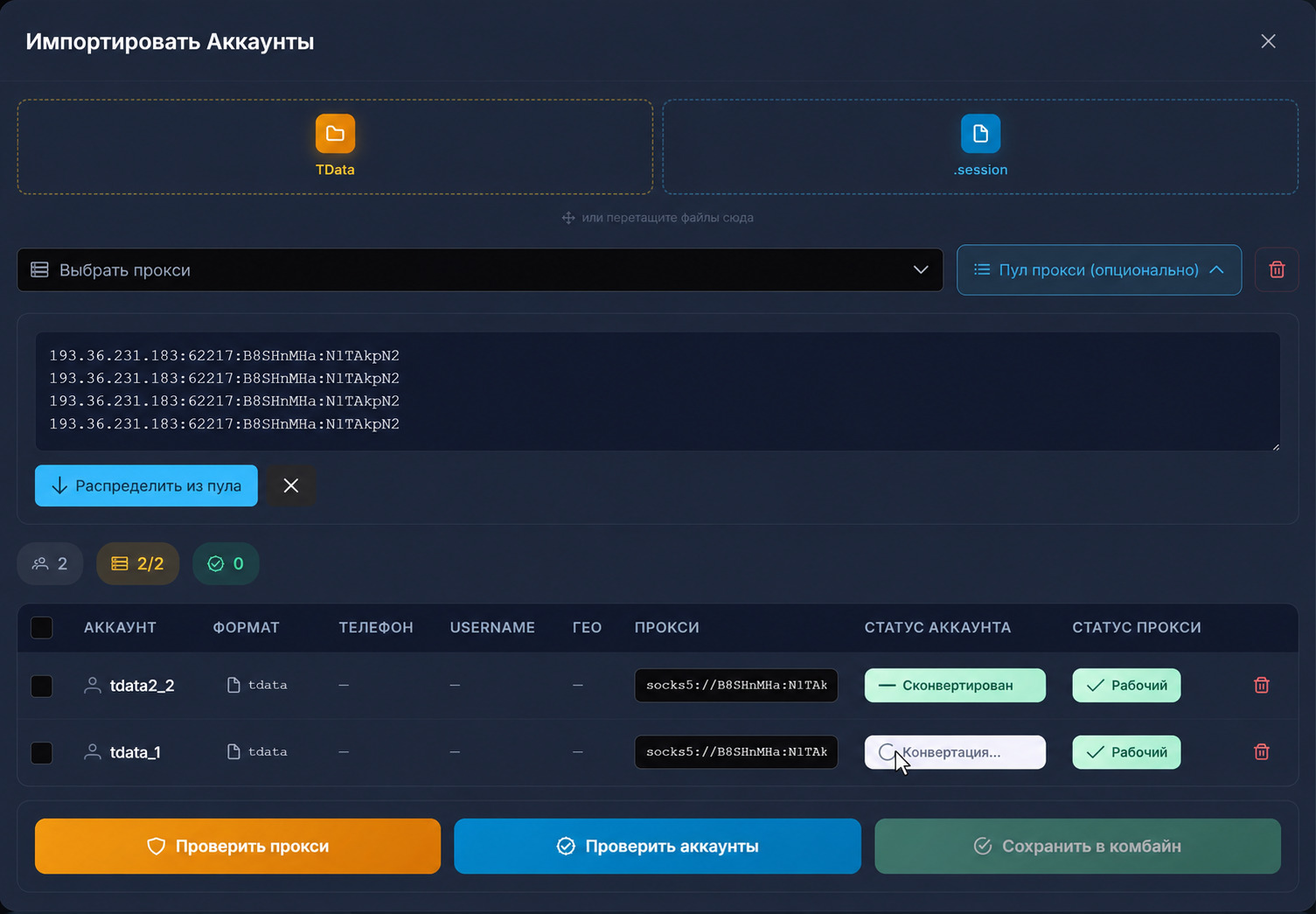Click the tdata_1 account name
This screenshot has width=1316, height=914.
(135, 752)
